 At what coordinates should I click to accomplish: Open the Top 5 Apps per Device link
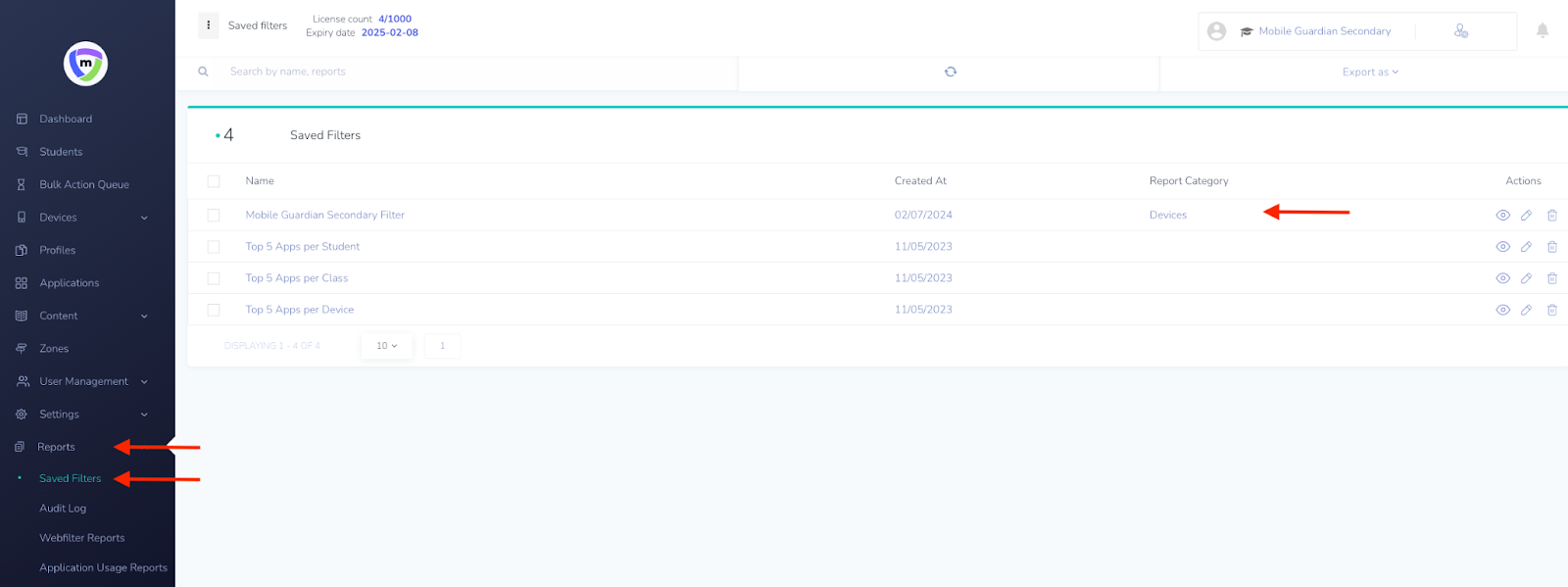pos(300,310)
